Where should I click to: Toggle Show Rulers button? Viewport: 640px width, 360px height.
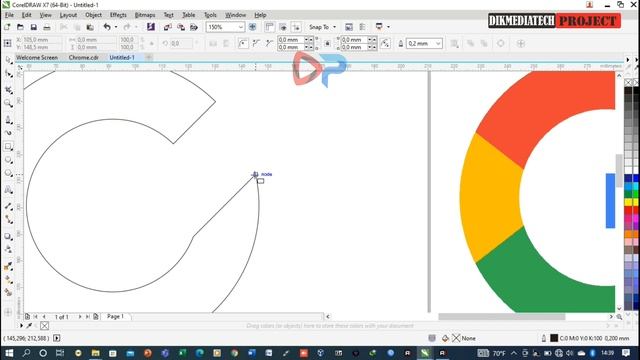269,27
